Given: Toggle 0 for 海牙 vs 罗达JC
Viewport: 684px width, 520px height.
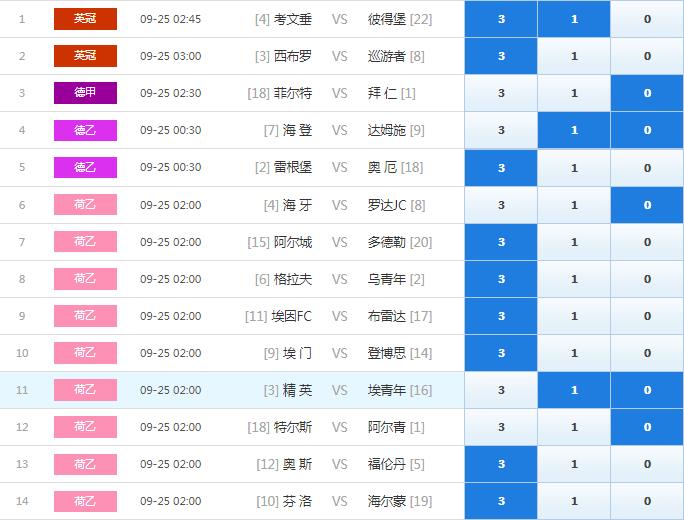Looking at the screenshot, I should pos(647,205).
